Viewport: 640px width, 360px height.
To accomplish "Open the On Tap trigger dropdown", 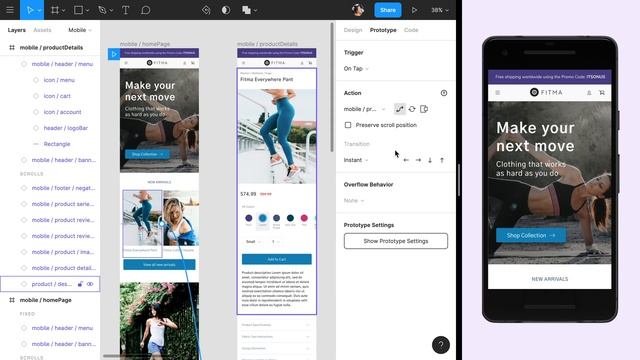I will pos(356,69).
